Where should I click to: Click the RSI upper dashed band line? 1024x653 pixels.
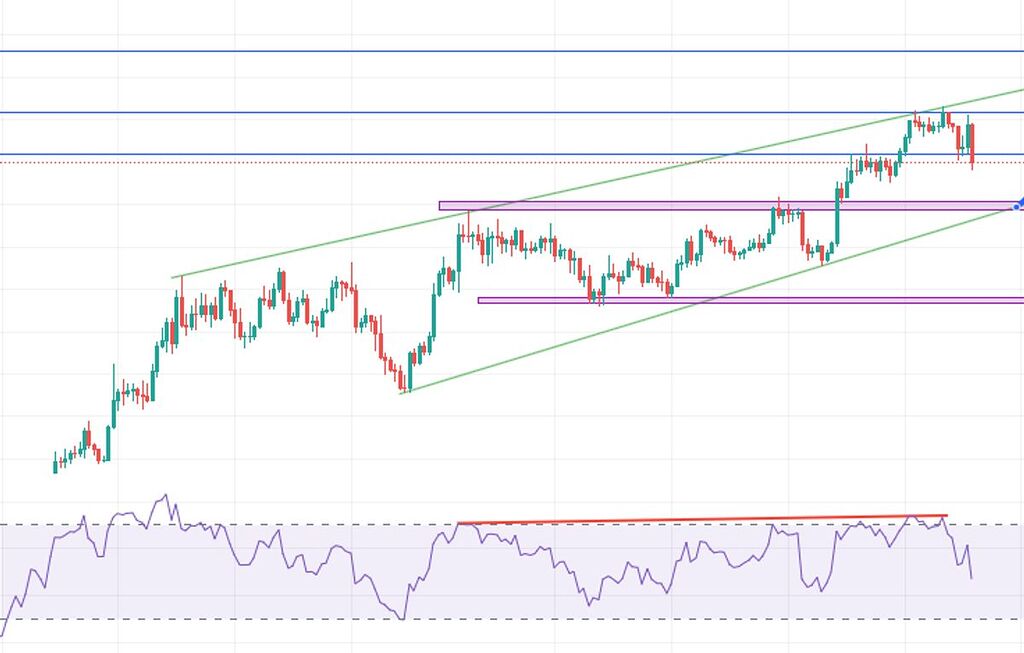tap(300, 525)
